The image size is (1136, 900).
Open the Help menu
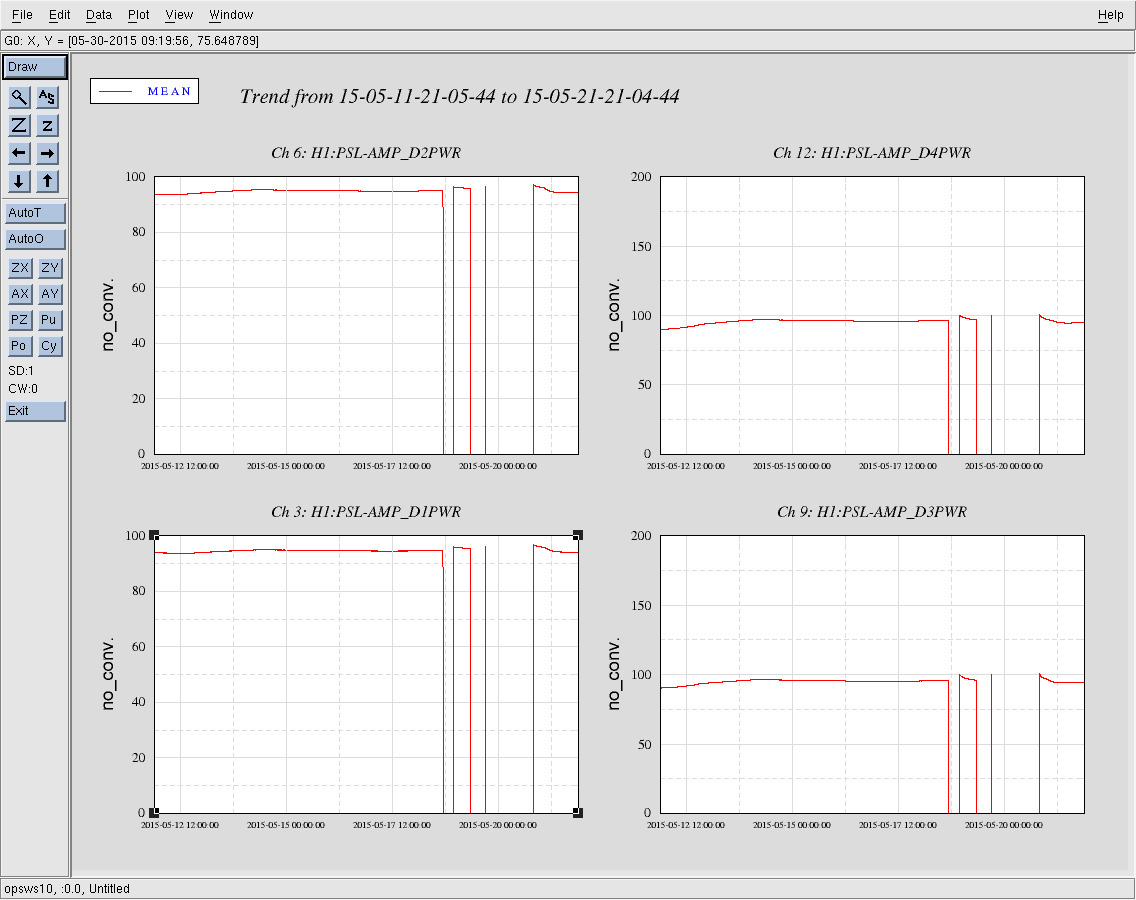click(1110, 14)
